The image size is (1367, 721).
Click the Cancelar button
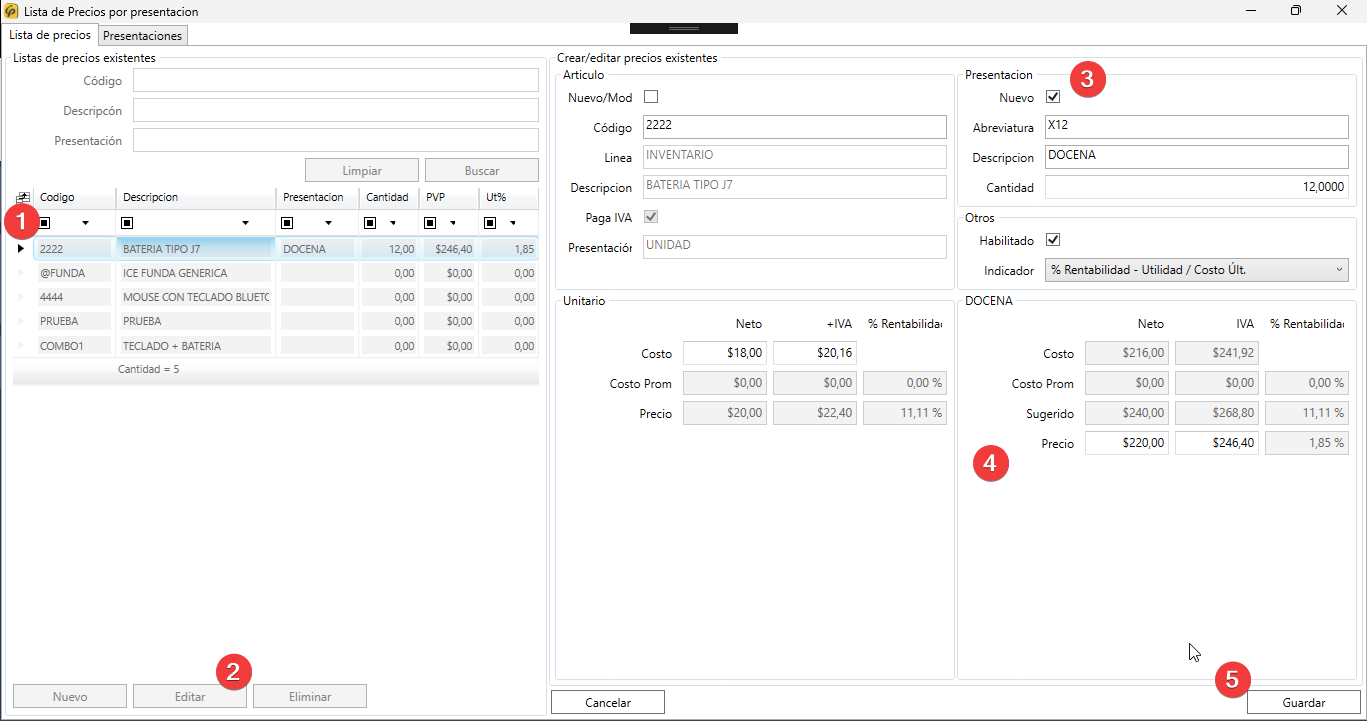click(608, 702)
